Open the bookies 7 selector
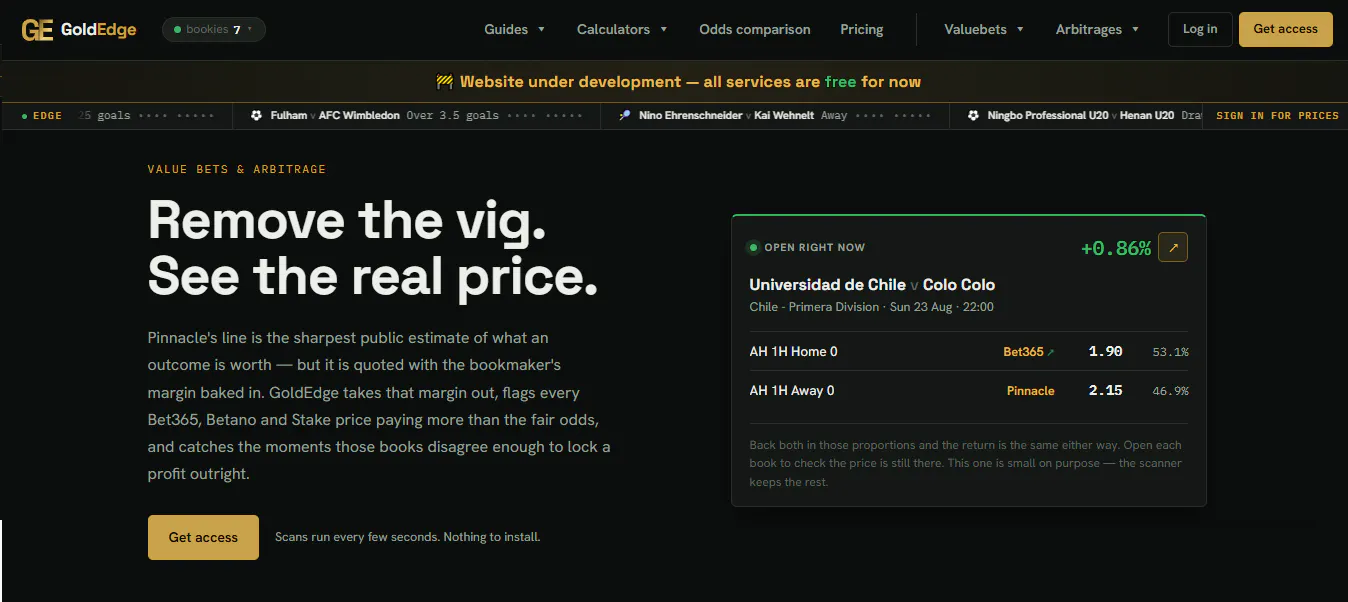The width and height of the screenshot is (1348, 602). coord(214,29)
